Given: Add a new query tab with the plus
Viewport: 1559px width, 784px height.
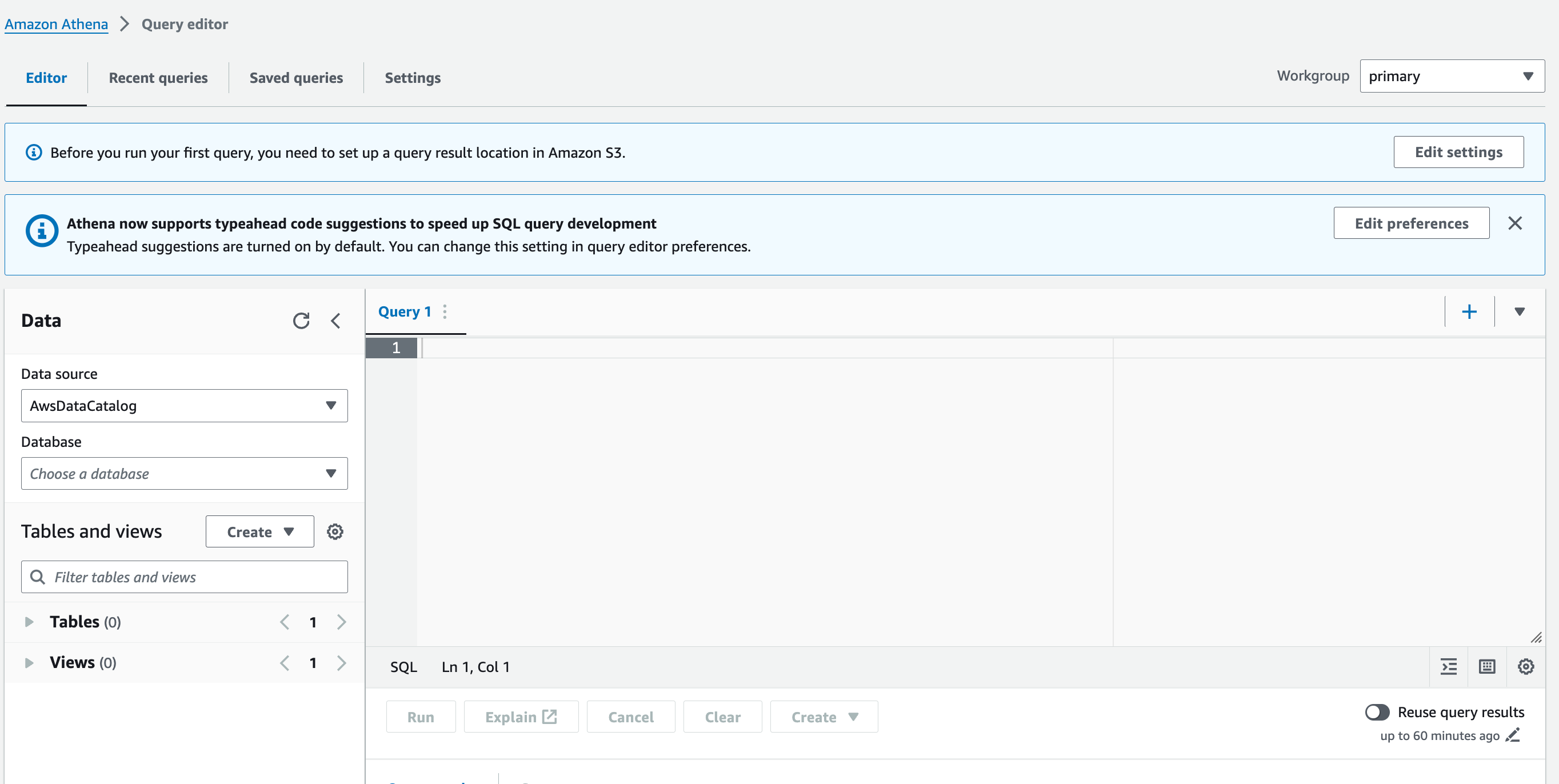Looking at the screenshot, I should coord(1470,311).
